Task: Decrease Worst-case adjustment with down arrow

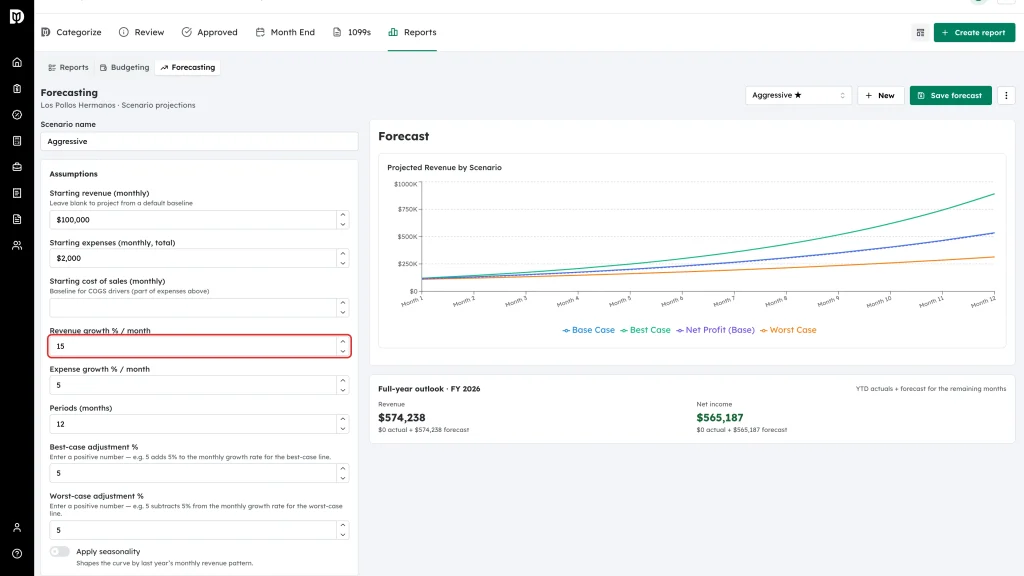Action: 343,535
